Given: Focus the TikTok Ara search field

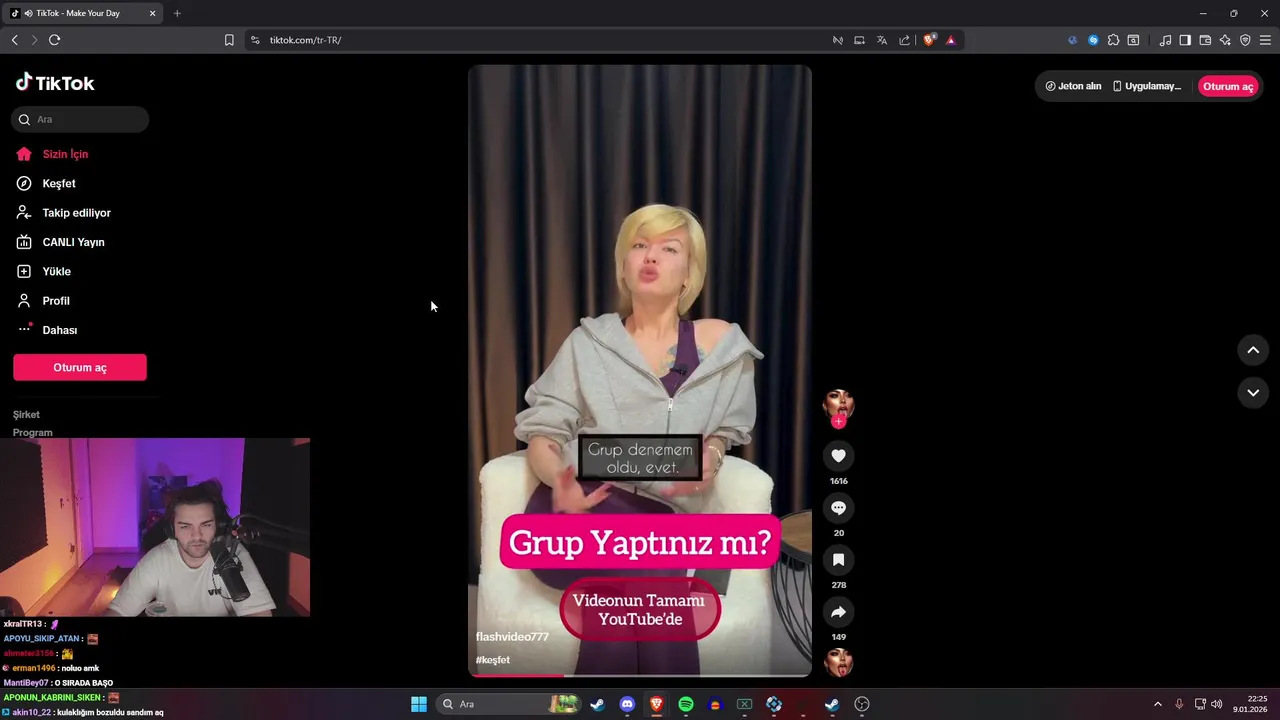Looking at the screenshot, I should pyautogui.click(x=80, y=119).
